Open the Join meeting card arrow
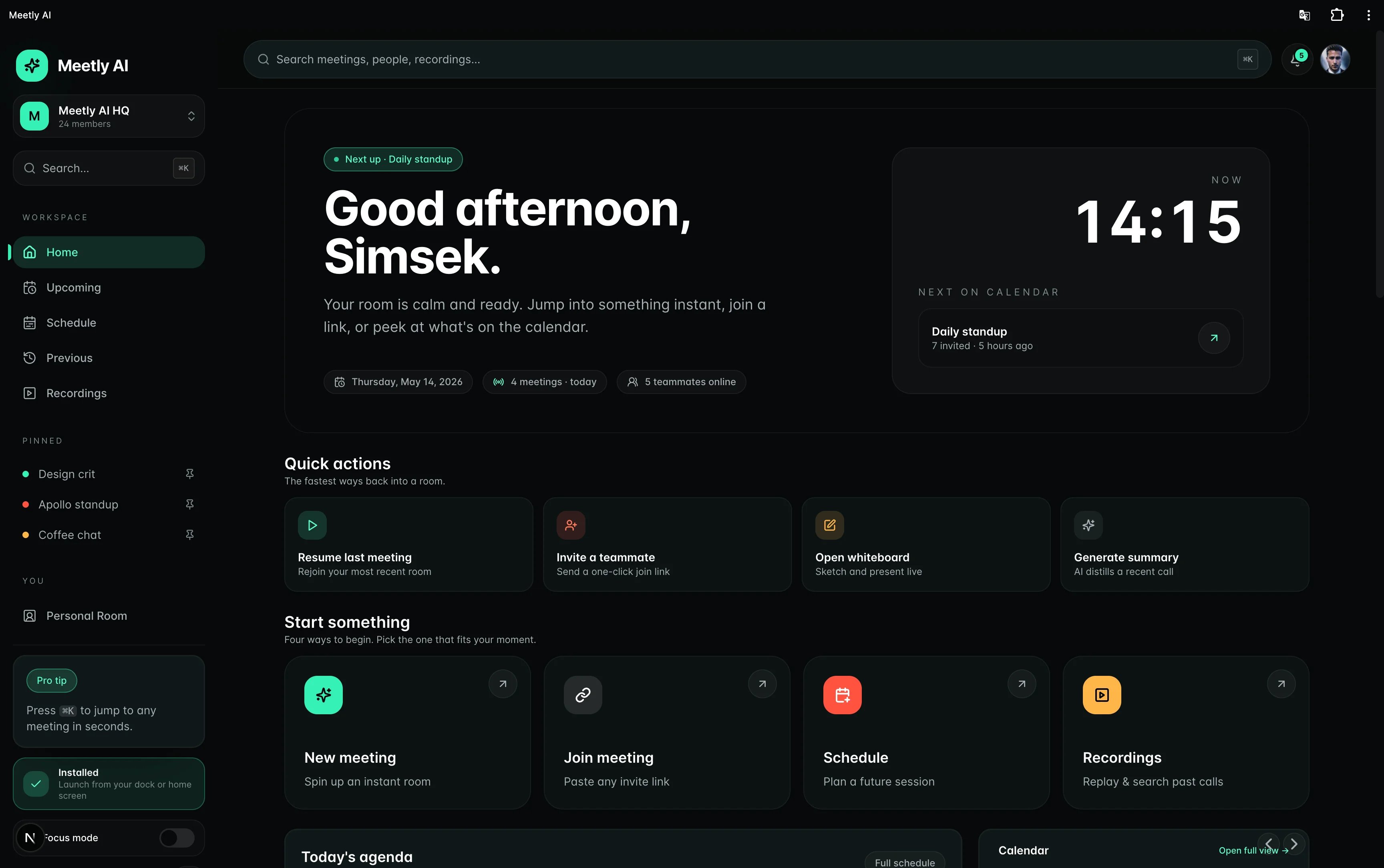The height and width of the screenshot is (868, 1384). click(x=762, y=684)
